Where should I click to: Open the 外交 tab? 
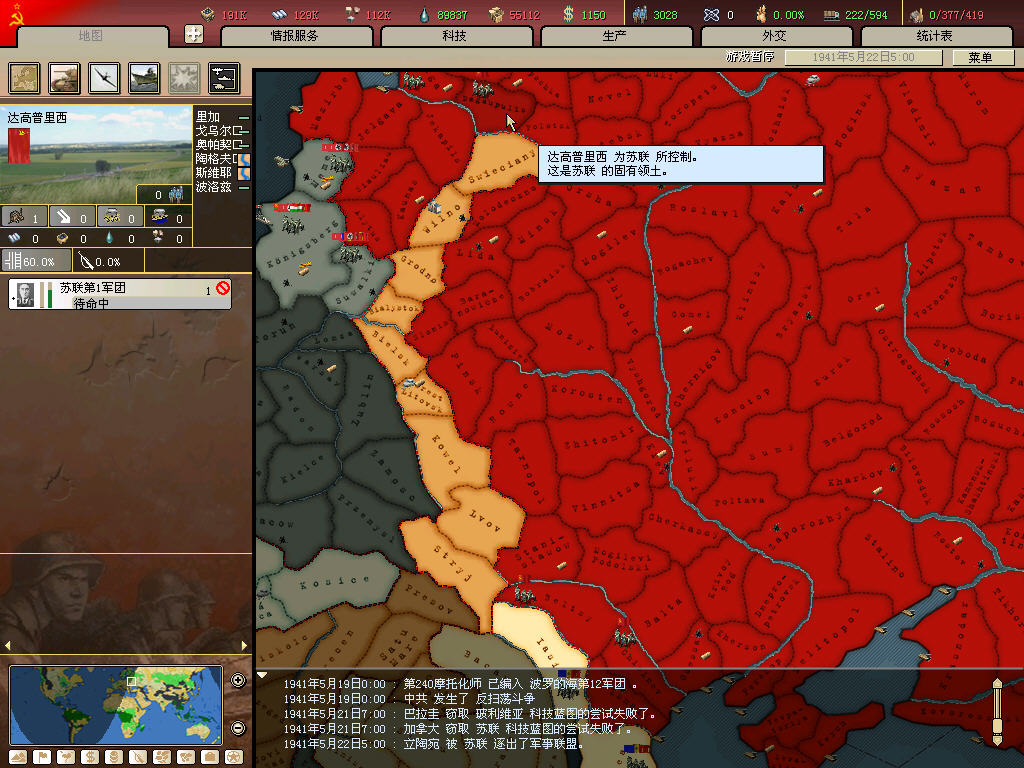coord(775,36)
